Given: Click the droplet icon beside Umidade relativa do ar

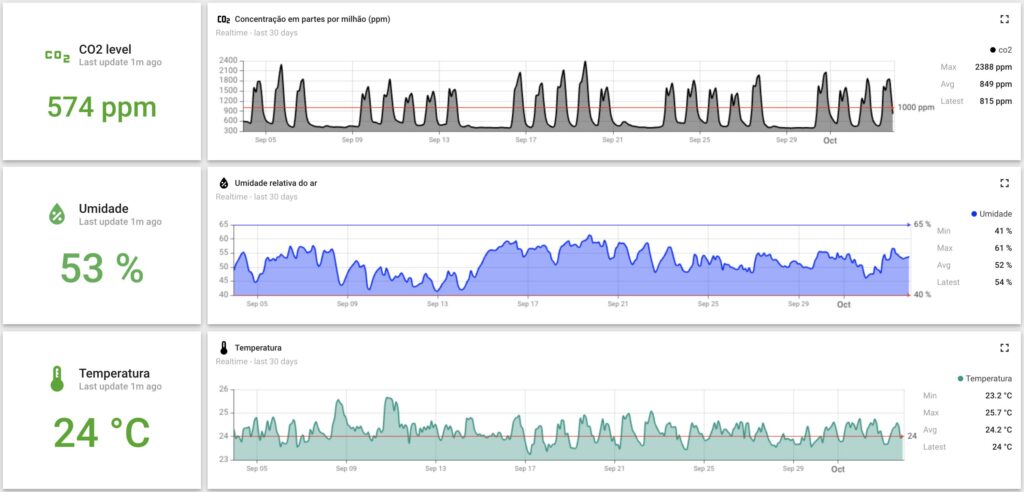Looking at the screenshot, I should pos(223,183).
